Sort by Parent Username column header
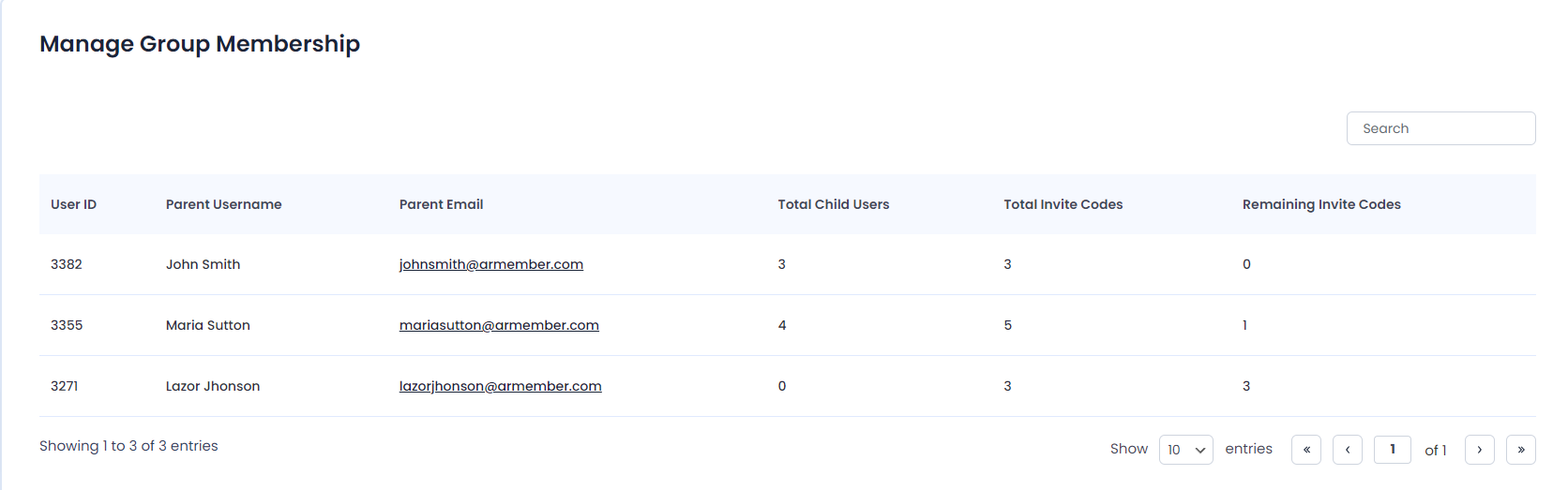Image resolution: width=1568 pixels, height=490 pixels. 224,204
